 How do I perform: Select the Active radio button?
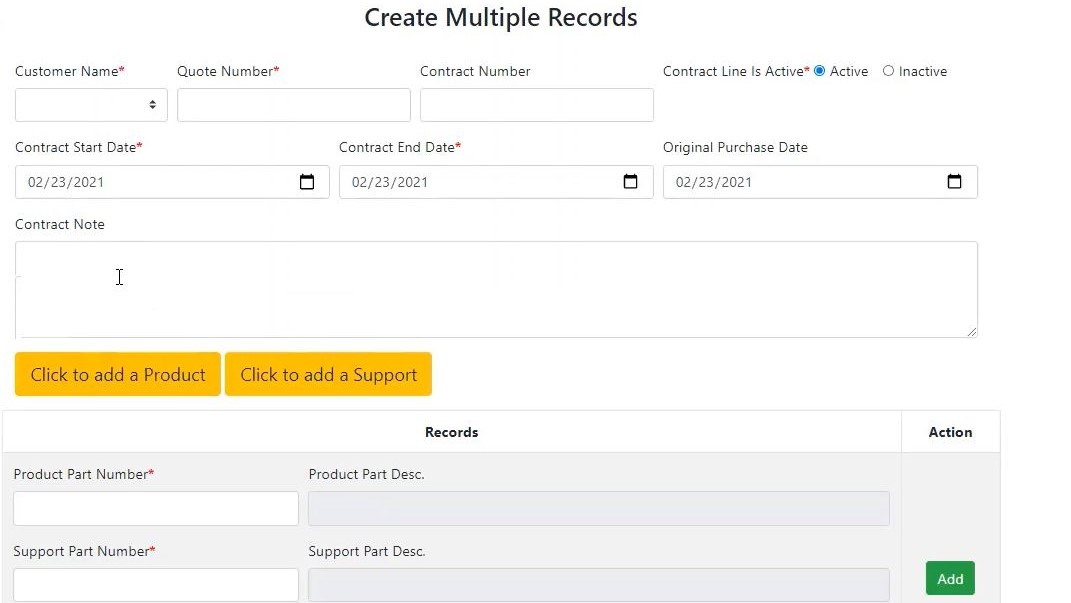pos(820,71)
